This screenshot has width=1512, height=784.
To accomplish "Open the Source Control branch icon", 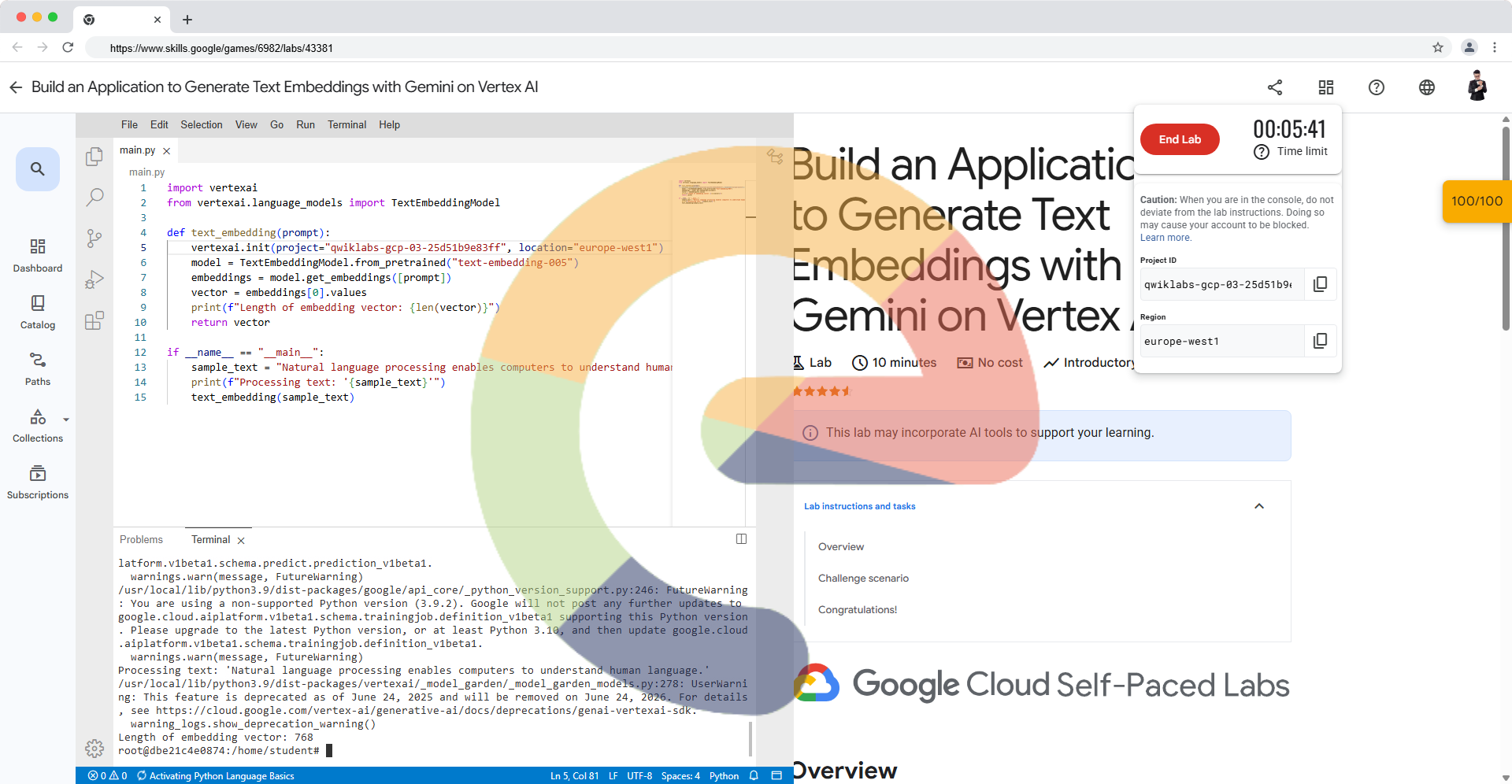I will pyautogui.click(x=94, y=238).
